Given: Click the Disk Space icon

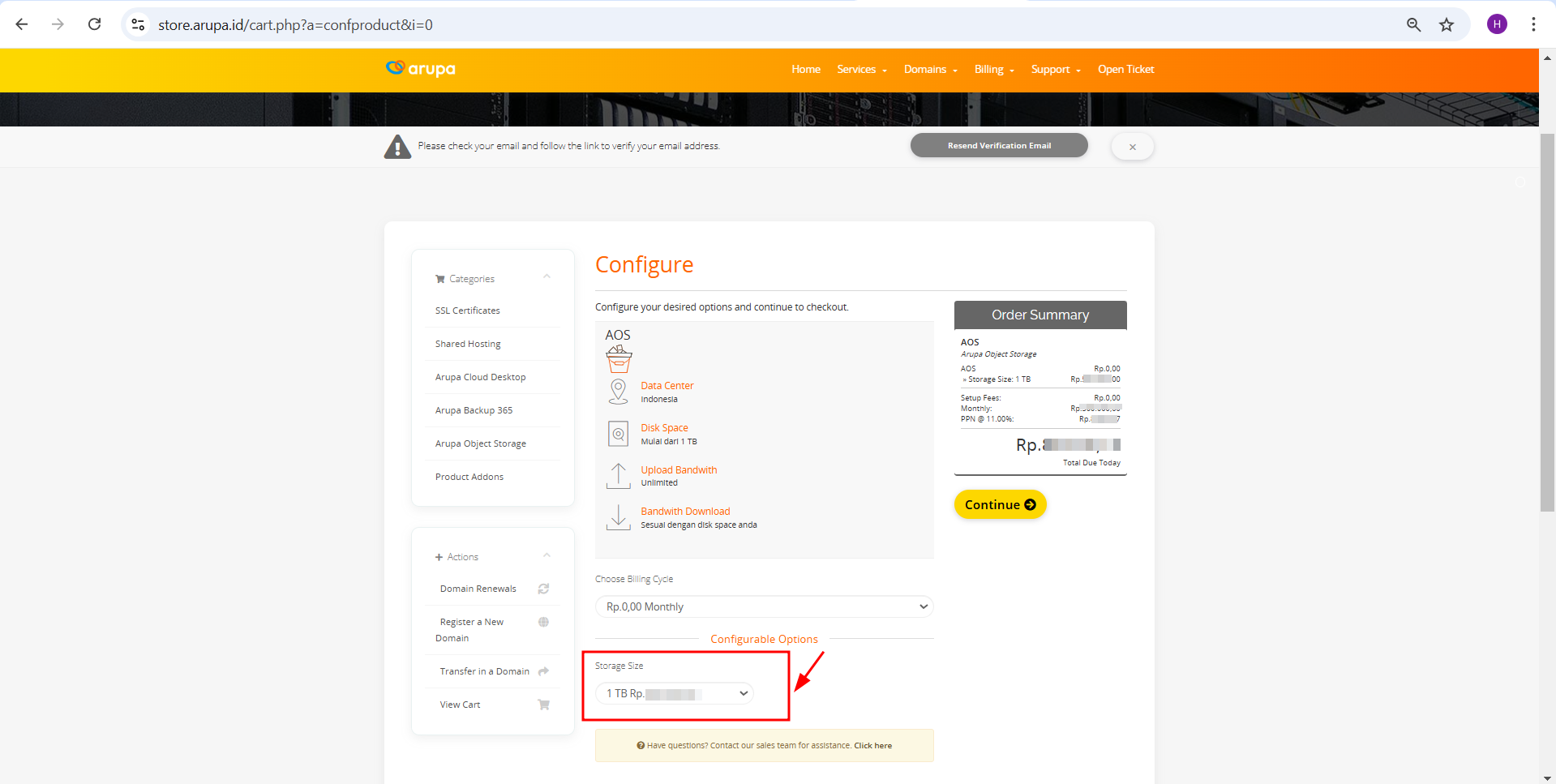Looking at the screenshot, I should 618,433.
